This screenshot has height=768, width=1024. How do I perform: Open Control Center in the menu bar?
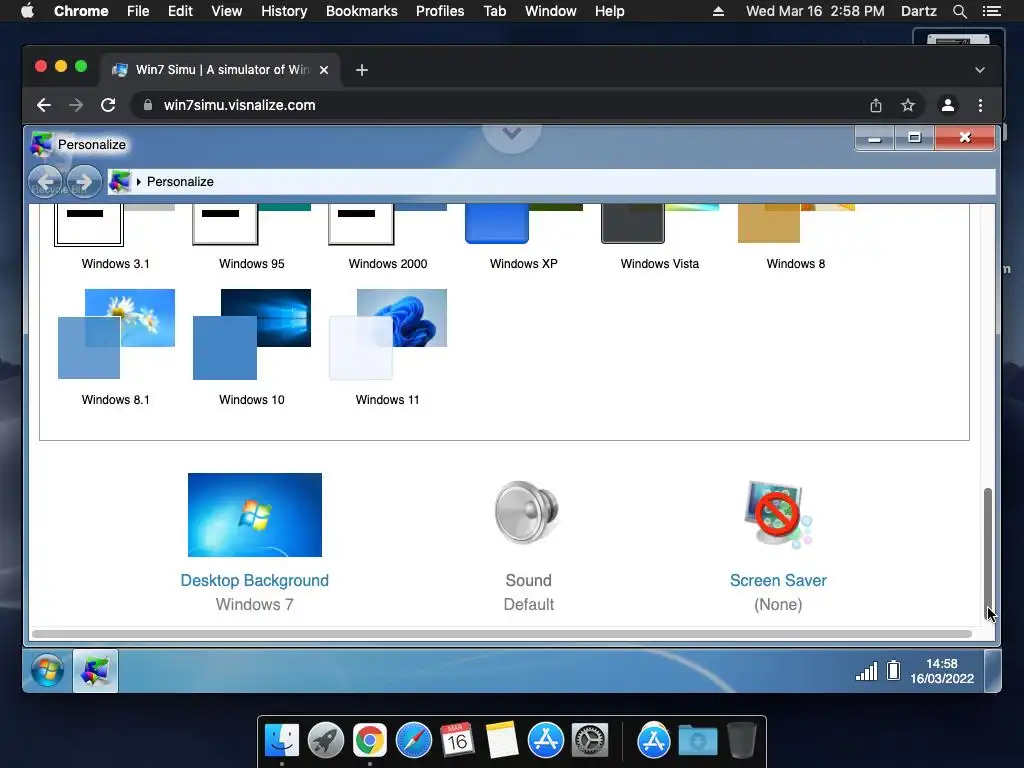[991, 11]
